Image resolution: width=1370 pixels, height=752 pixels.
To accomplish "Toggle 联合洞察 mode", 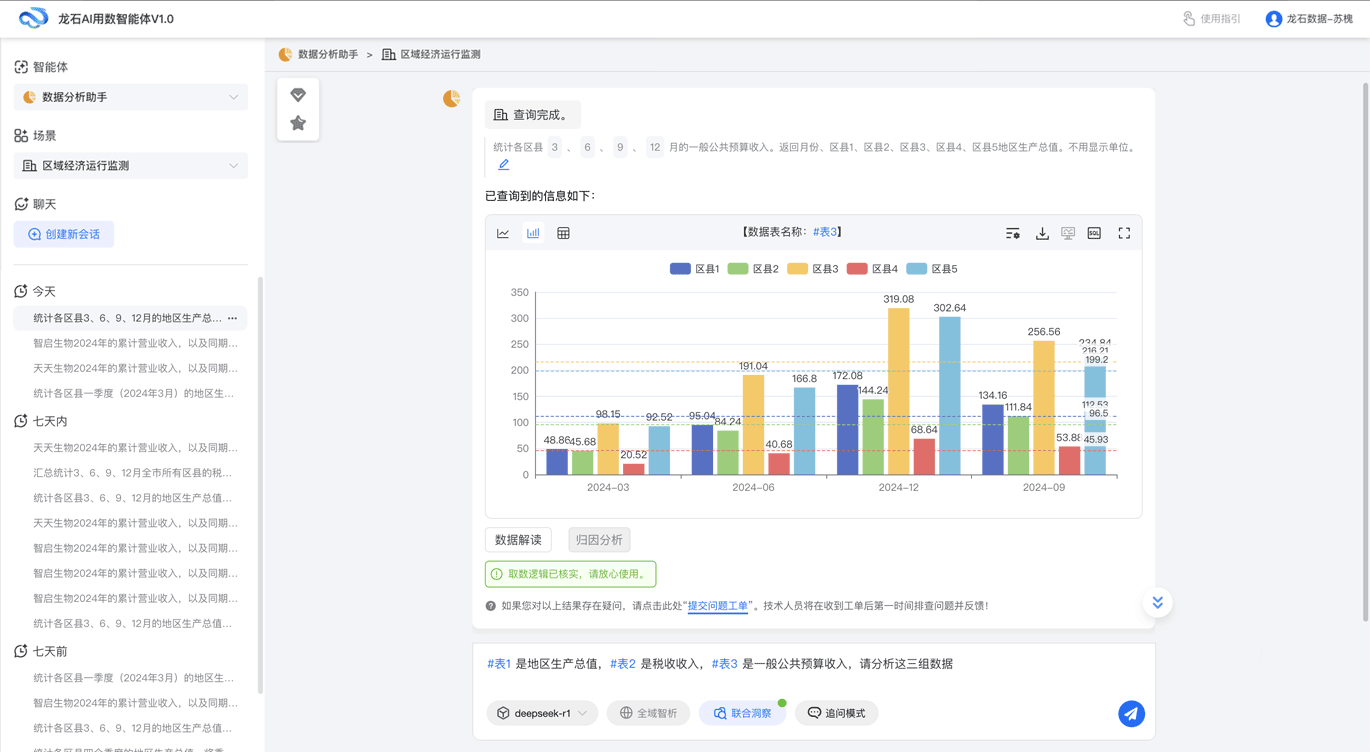I will 742,713.
